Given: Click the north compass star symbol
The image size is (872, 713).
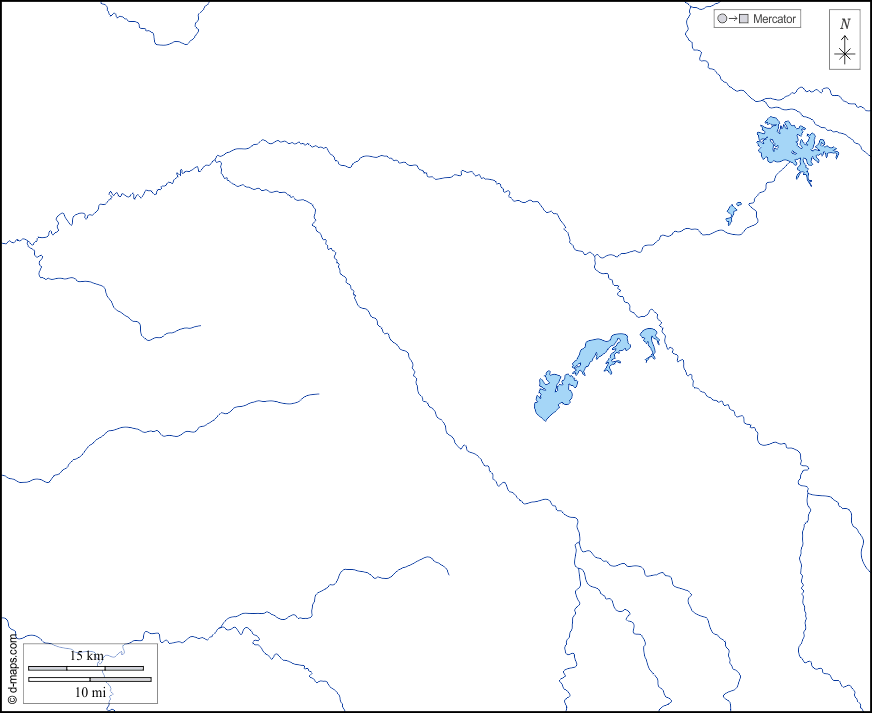Looking at the screenshot, I should 845,54.
